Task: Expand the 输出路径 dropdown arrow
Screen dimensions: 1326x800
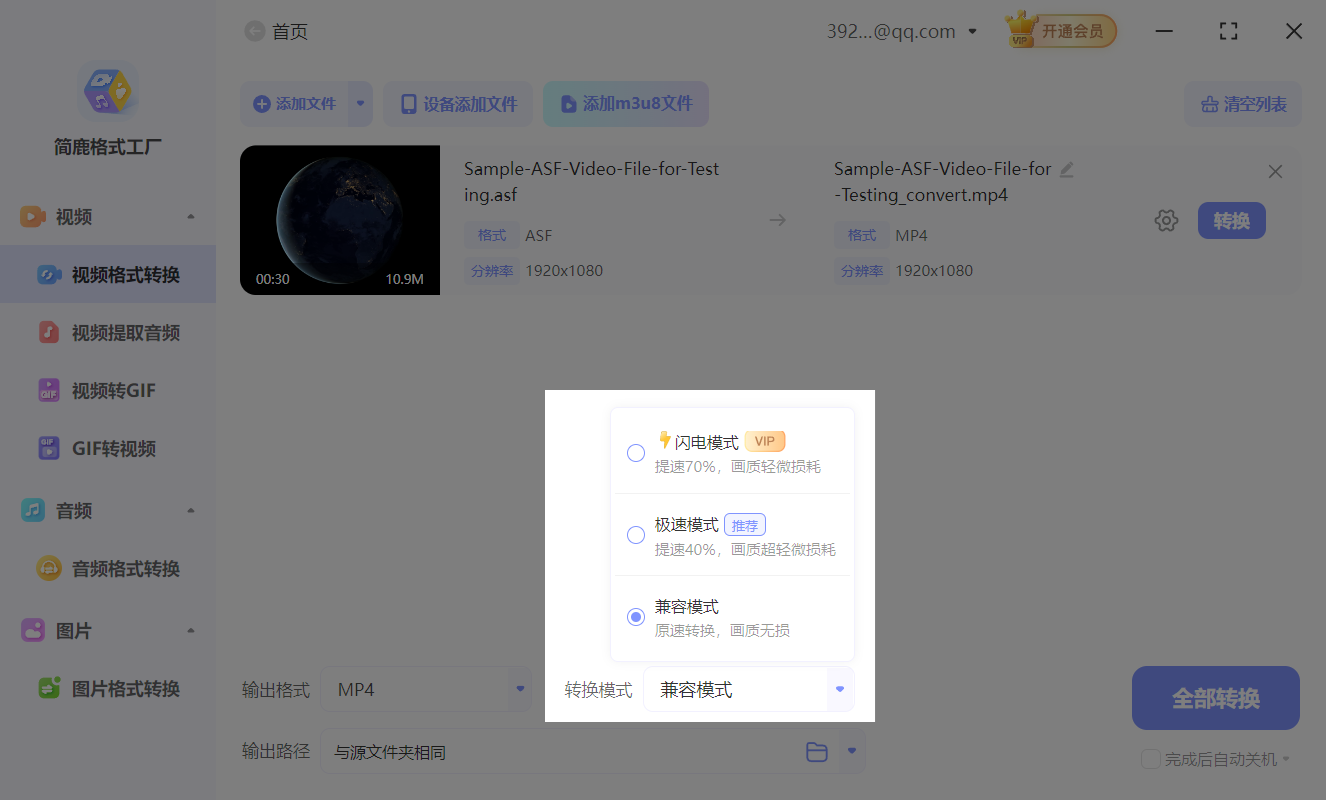Action: (852, 751)
